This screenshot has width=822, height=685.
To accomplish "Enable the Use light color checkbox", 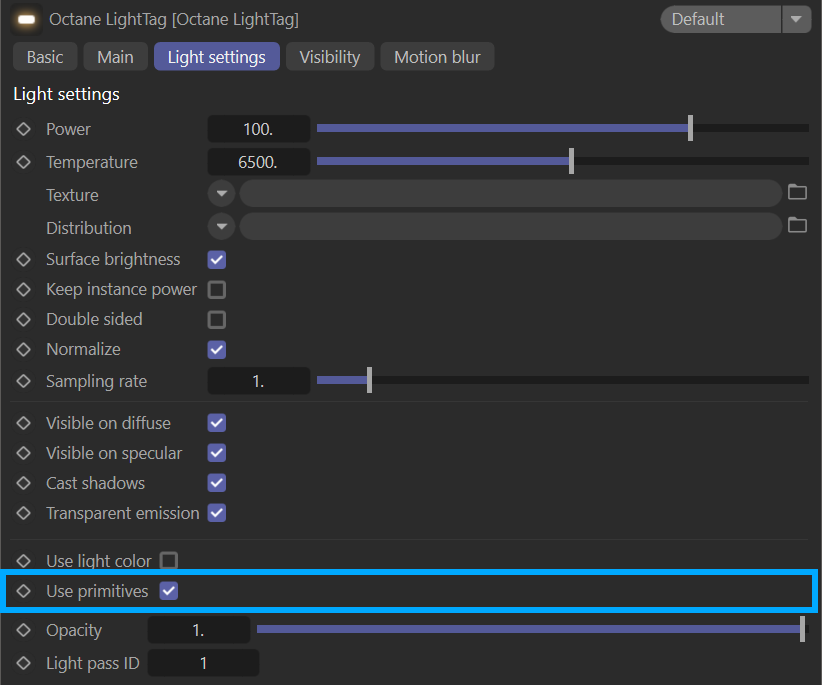I will [169, 561].
